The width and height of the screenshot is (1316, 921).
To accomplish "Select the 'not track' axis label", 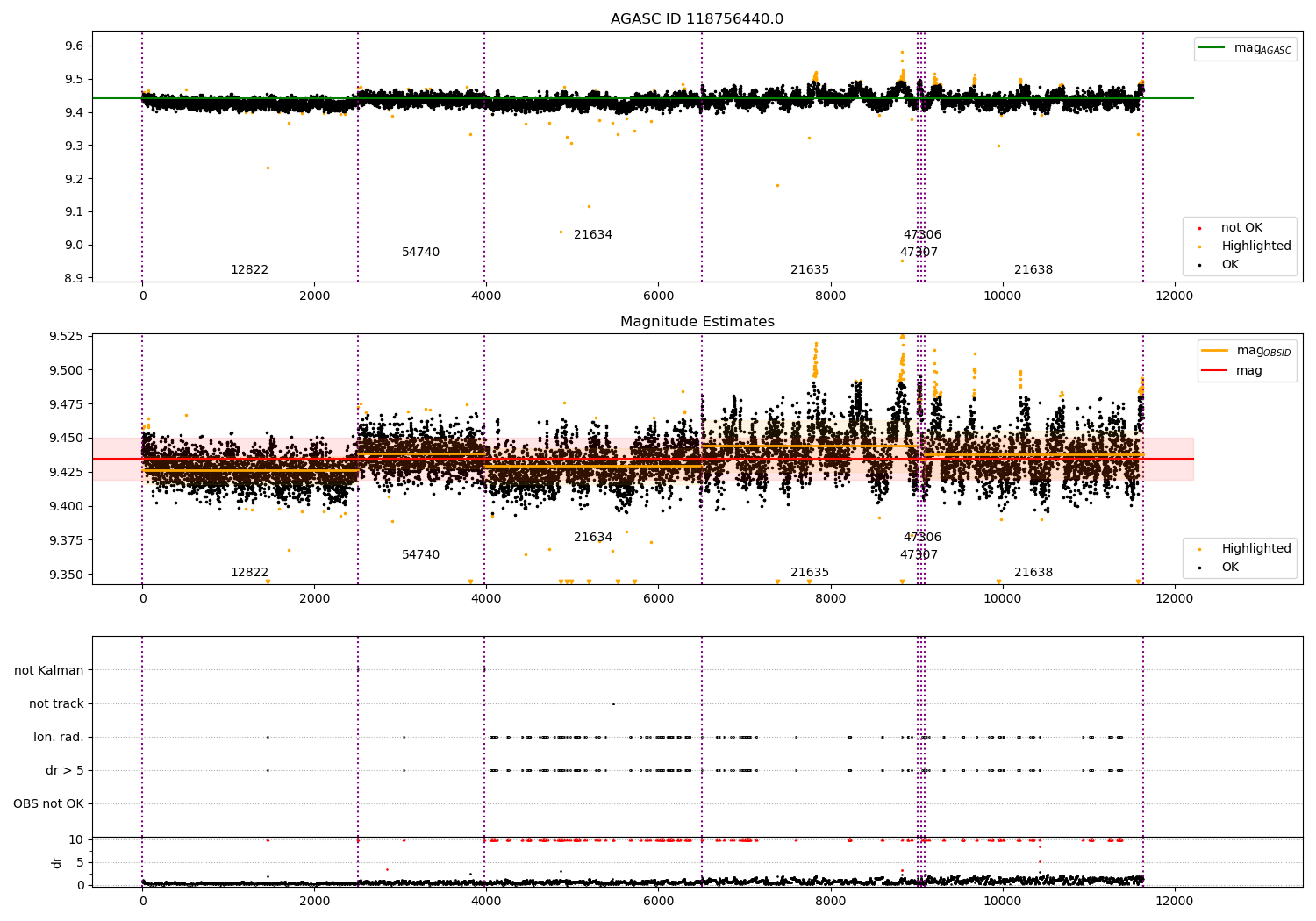I will point(56,704).
